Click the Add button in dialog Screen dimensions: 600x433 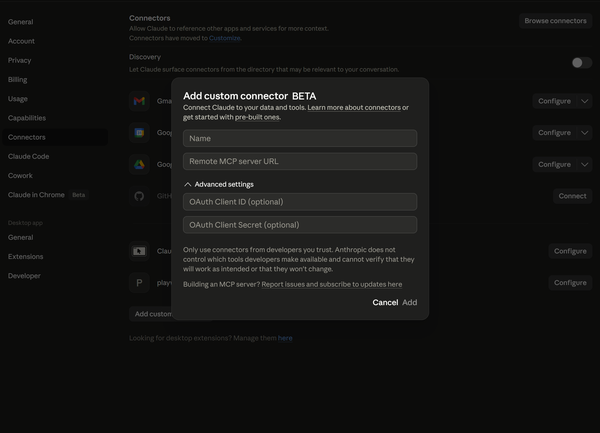[x=410, y=302]
